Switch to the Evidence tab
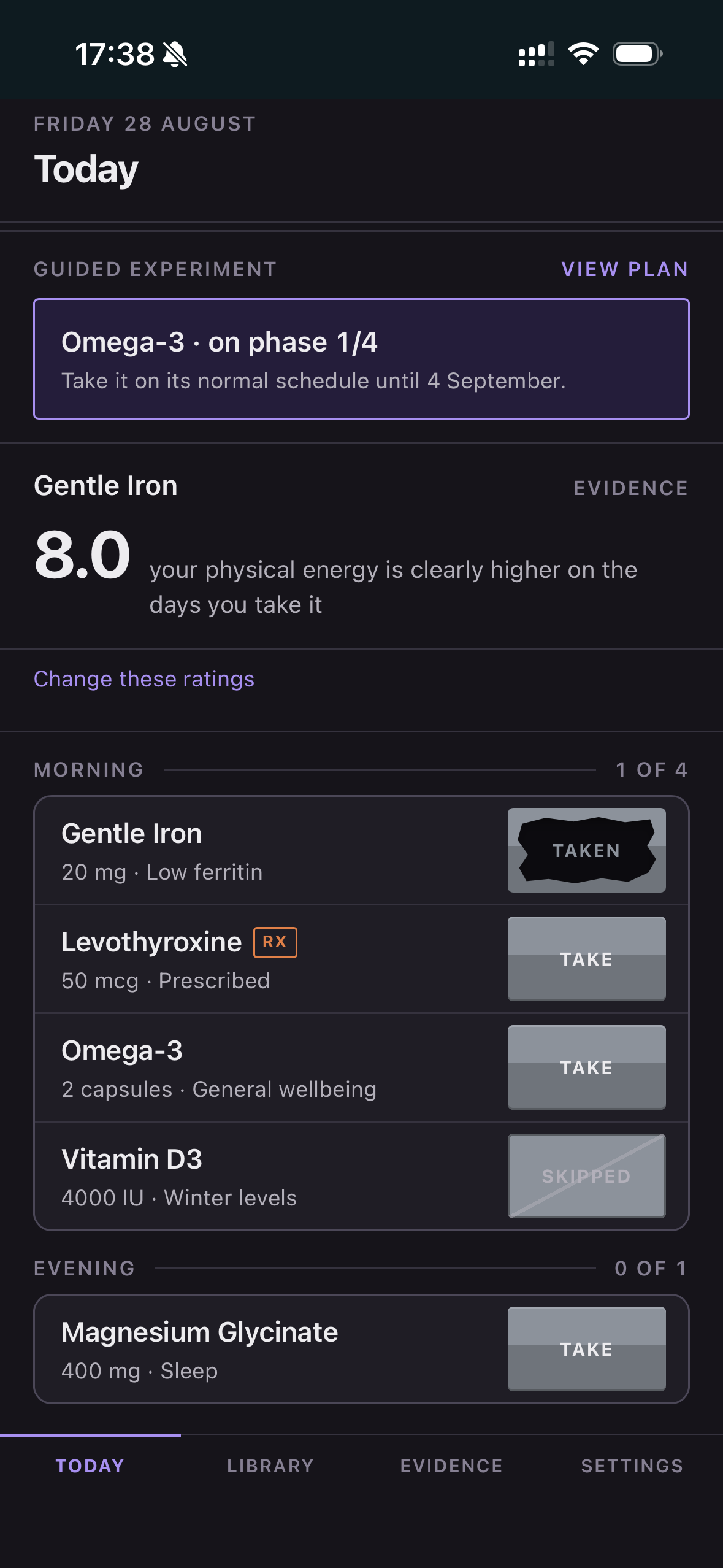 pos(451,1466)
